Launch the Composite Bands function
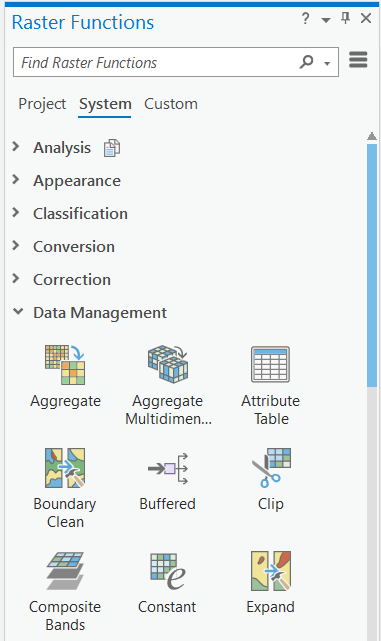 coord(65,571)
